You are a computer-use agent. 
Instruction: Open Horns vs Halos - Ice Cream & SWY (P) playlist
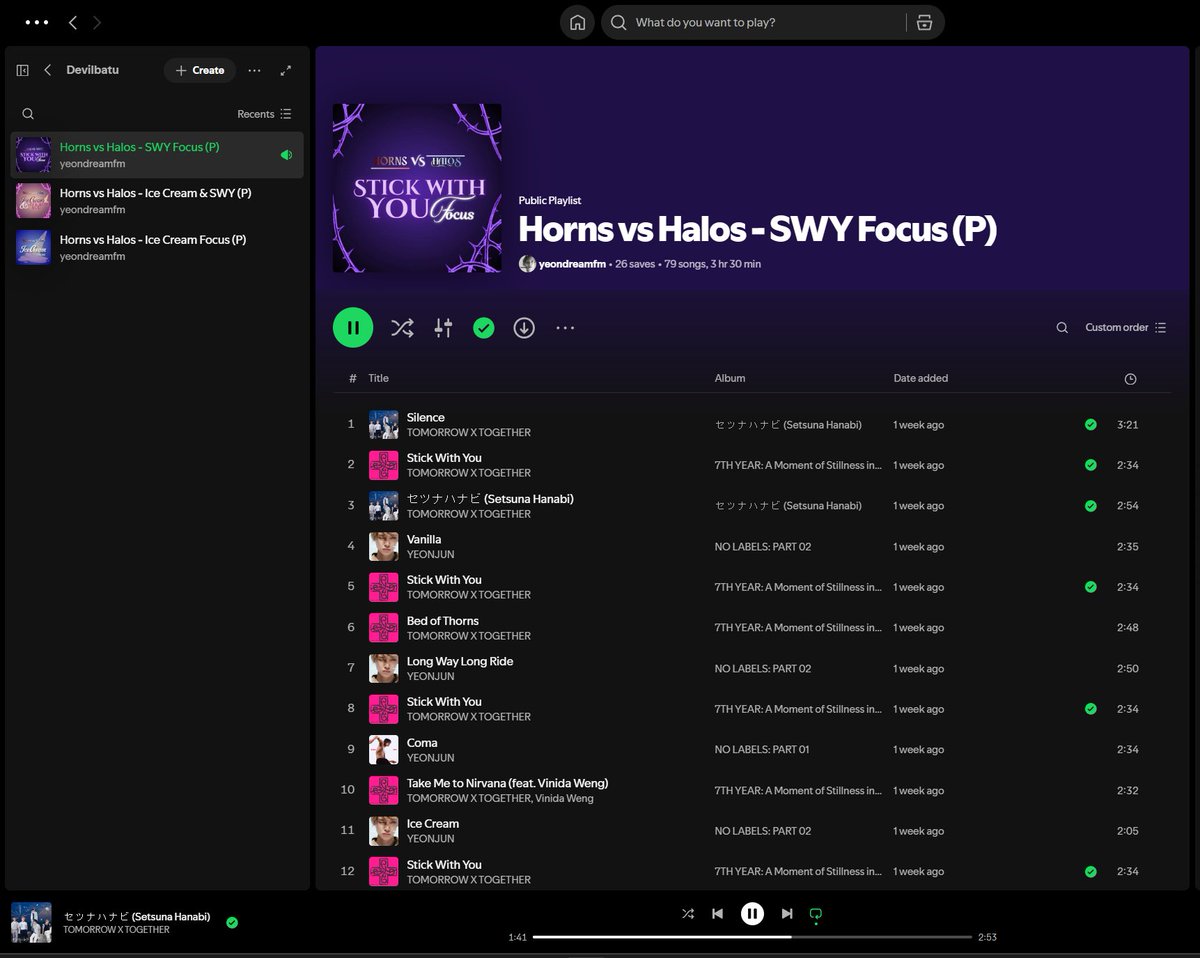pyautogui.click(x=157, y=201)
